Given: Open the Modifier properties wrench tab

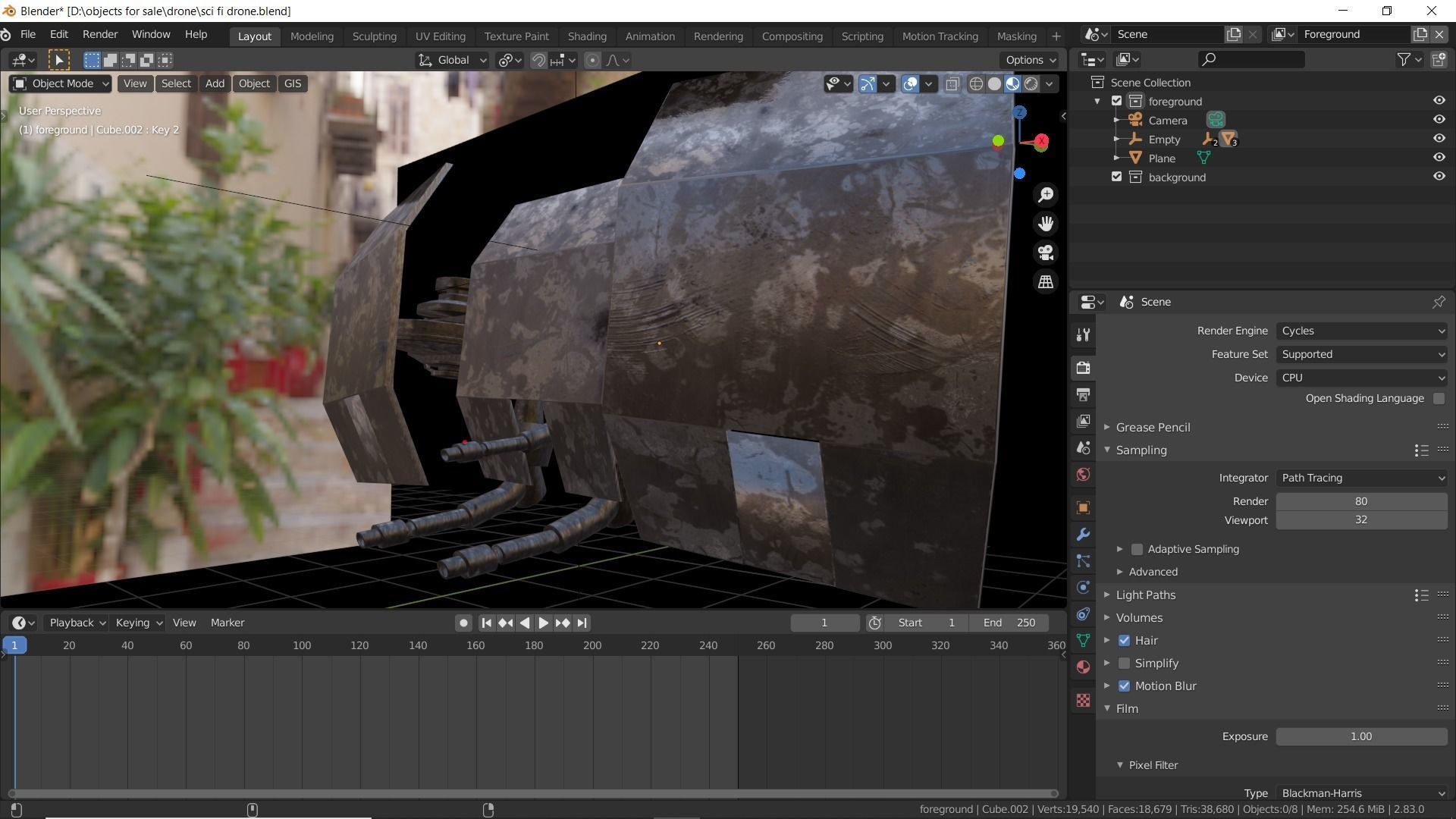Looking at the screenshot, I should click(1083, 535).
